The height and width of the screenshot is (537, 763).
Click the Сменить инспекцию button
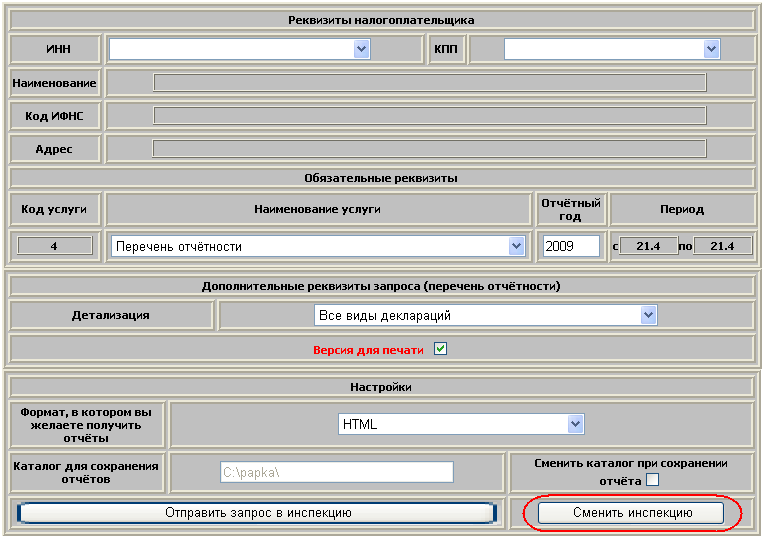coord(631,513)
